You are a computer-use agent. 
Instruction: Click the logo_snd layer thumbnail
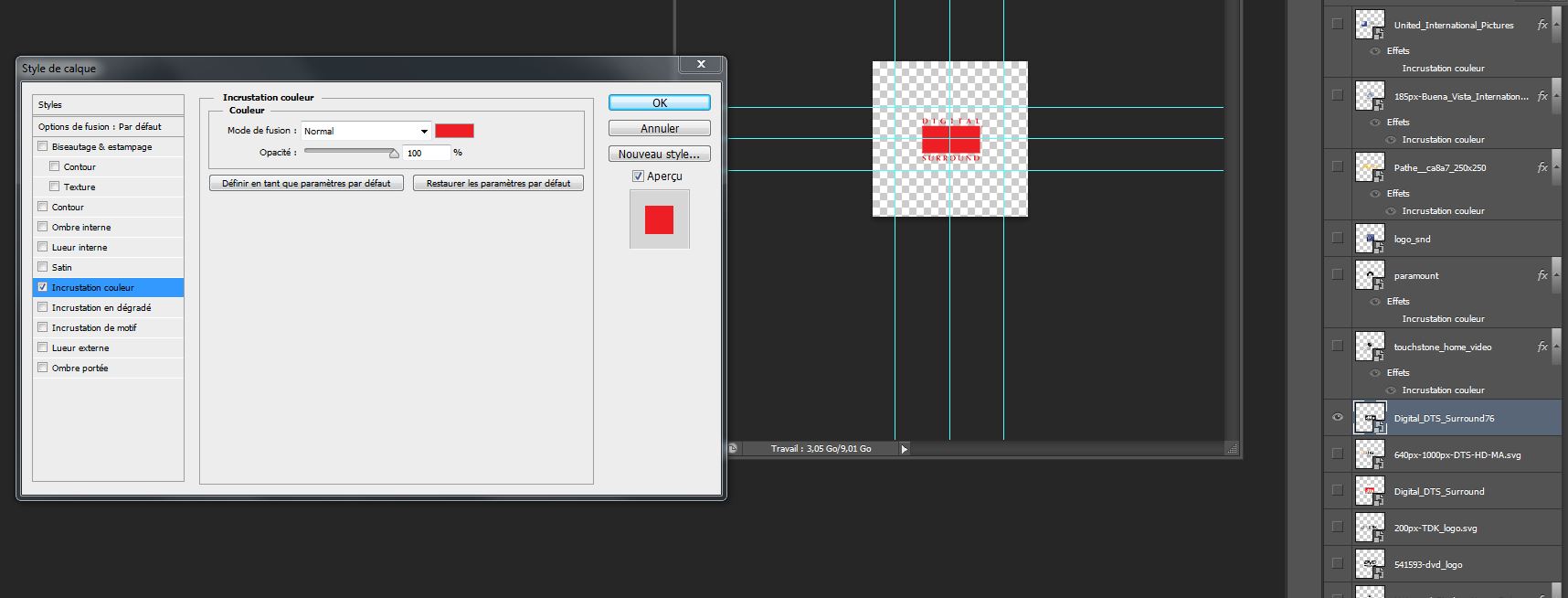(1370, 239)
